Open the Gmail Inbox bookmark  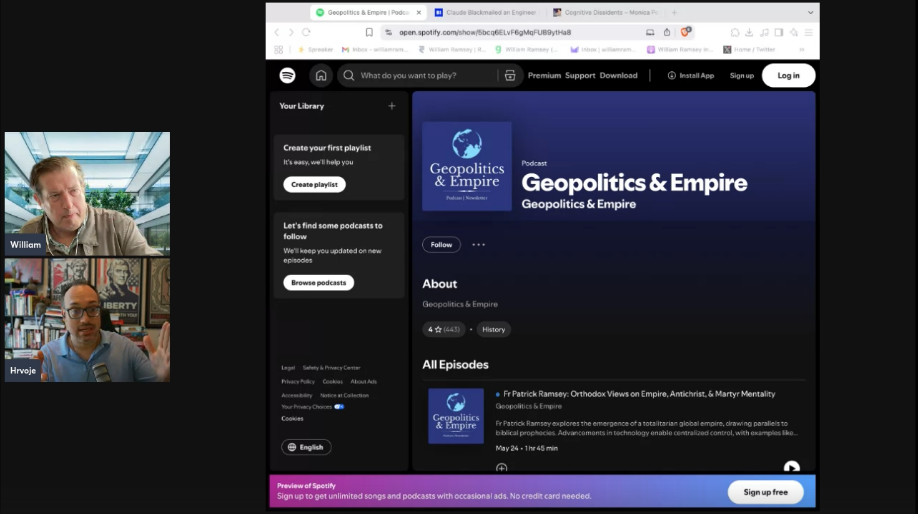pos(375,50)
